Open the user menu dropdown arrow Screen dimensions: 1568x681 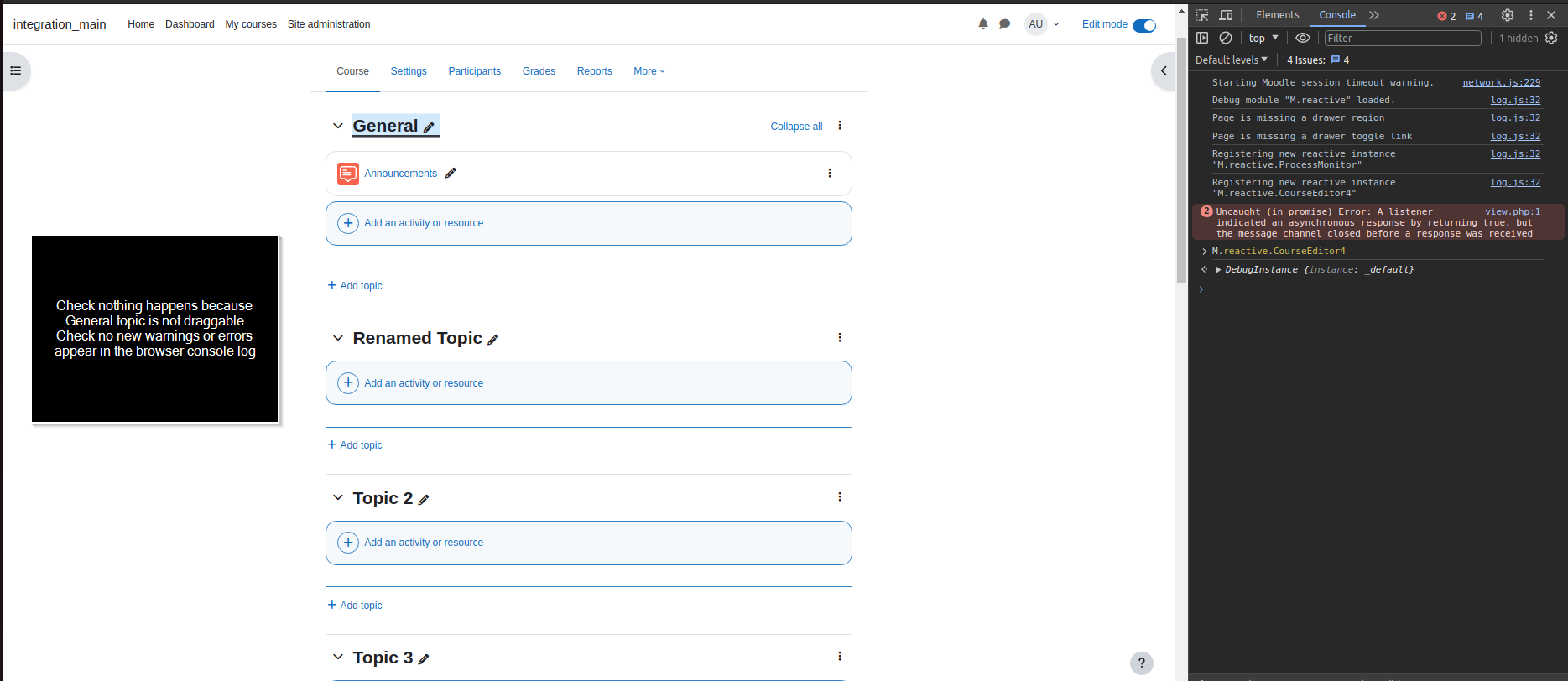pos(1056,24)
